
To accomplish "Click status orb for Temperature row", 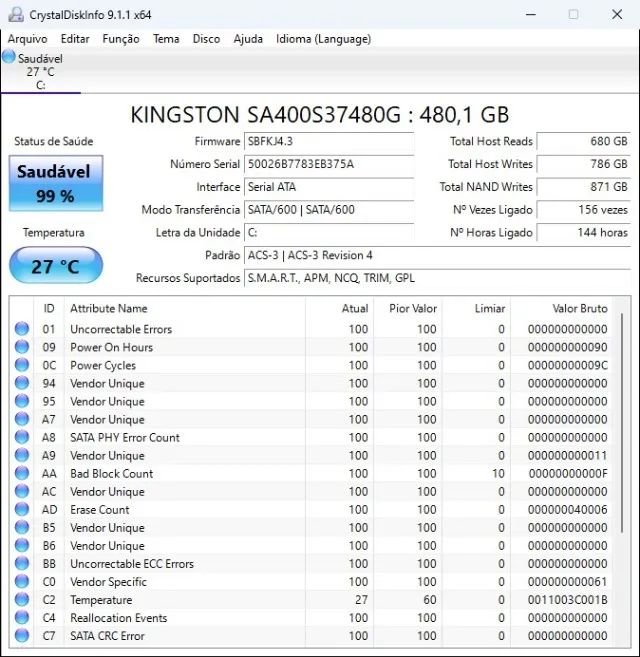I will [22, 599].
